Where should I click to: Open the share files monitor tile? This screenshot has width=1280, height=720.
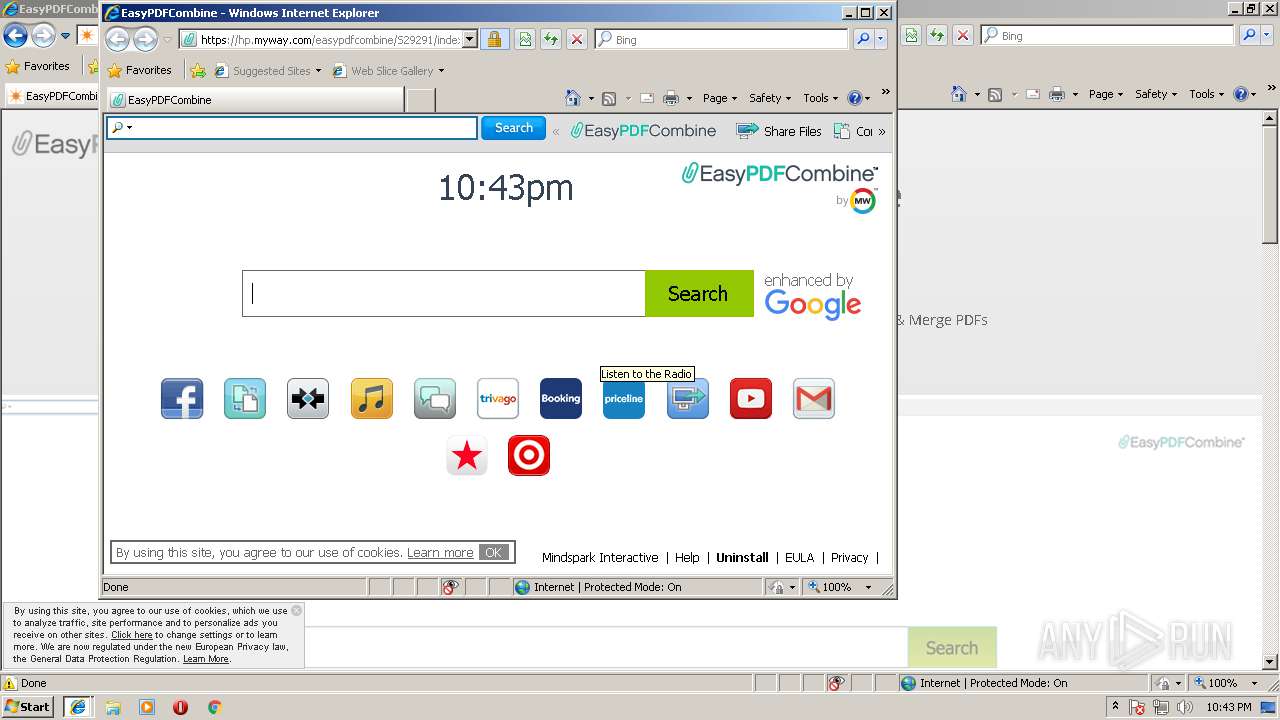[x=688, y=399]
